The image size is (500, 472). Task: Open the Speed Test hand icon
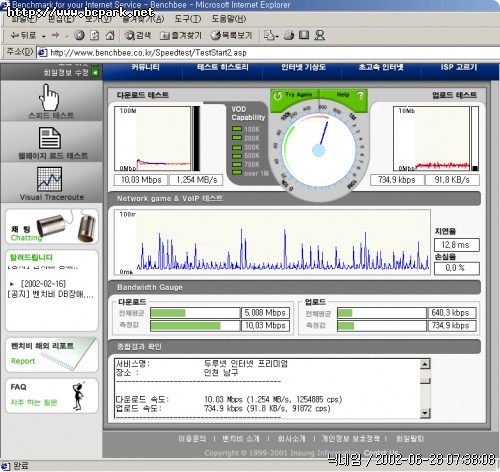(49, 97)
